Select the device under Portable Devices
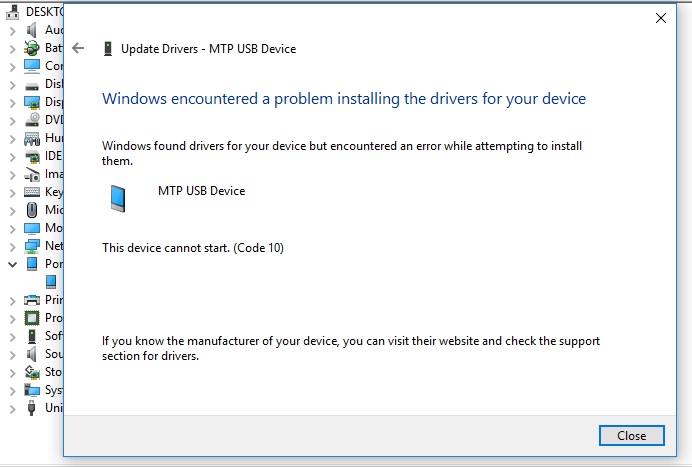The width and height of the screenshot is (692, 467). [50, 282]
